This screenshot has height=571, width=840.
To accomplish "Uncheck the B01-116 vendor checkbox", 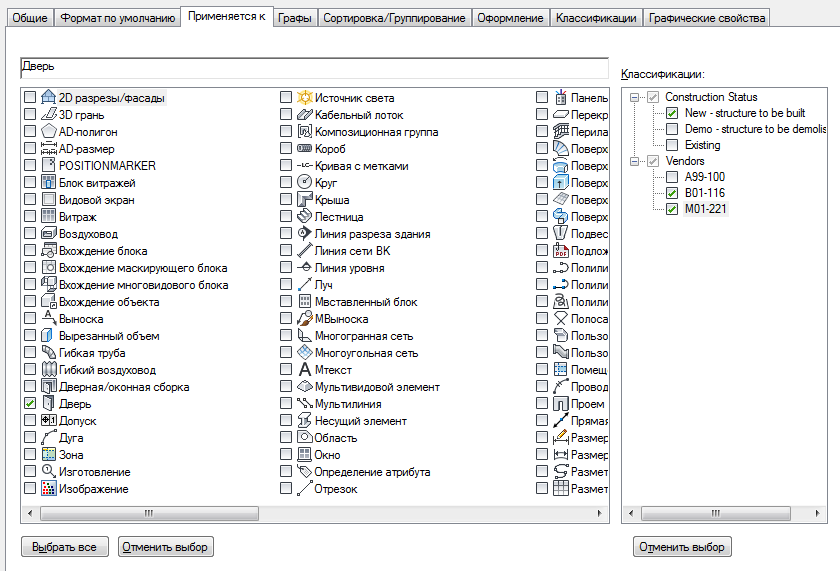I will (x=672, y=193).
